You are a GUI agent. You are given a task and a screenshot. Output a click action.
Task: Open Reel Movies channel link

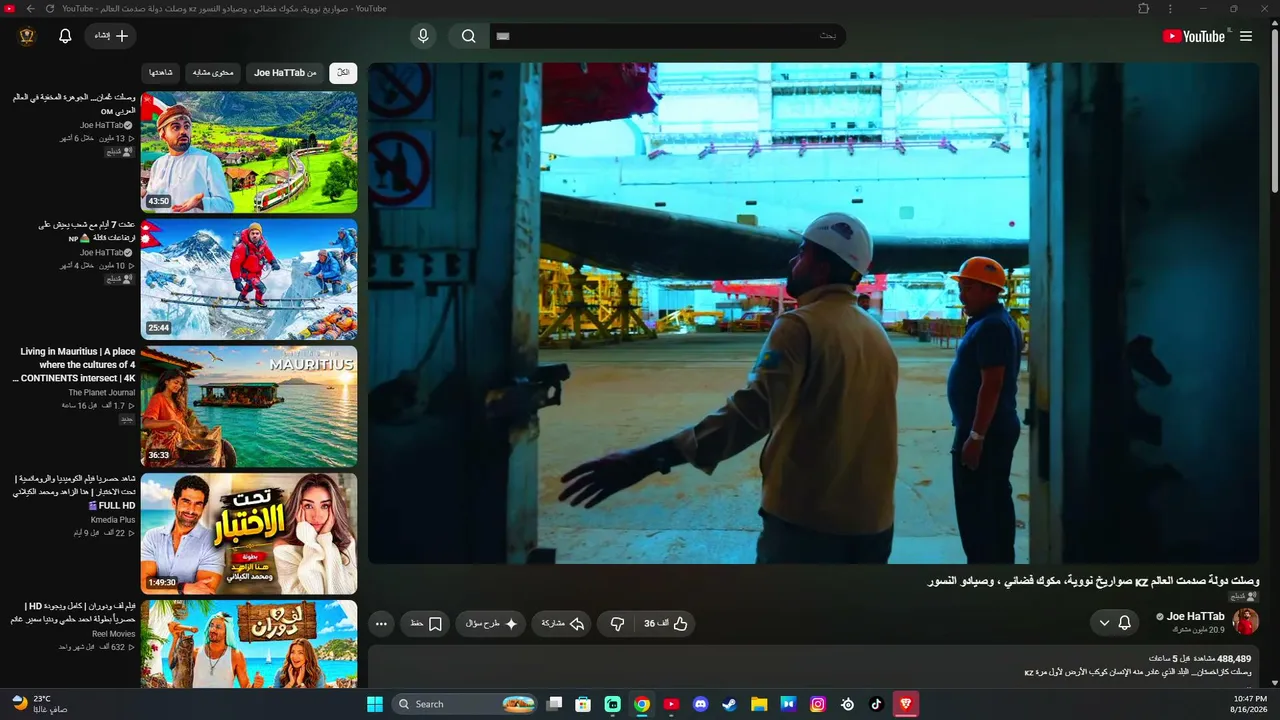[113, 634]
